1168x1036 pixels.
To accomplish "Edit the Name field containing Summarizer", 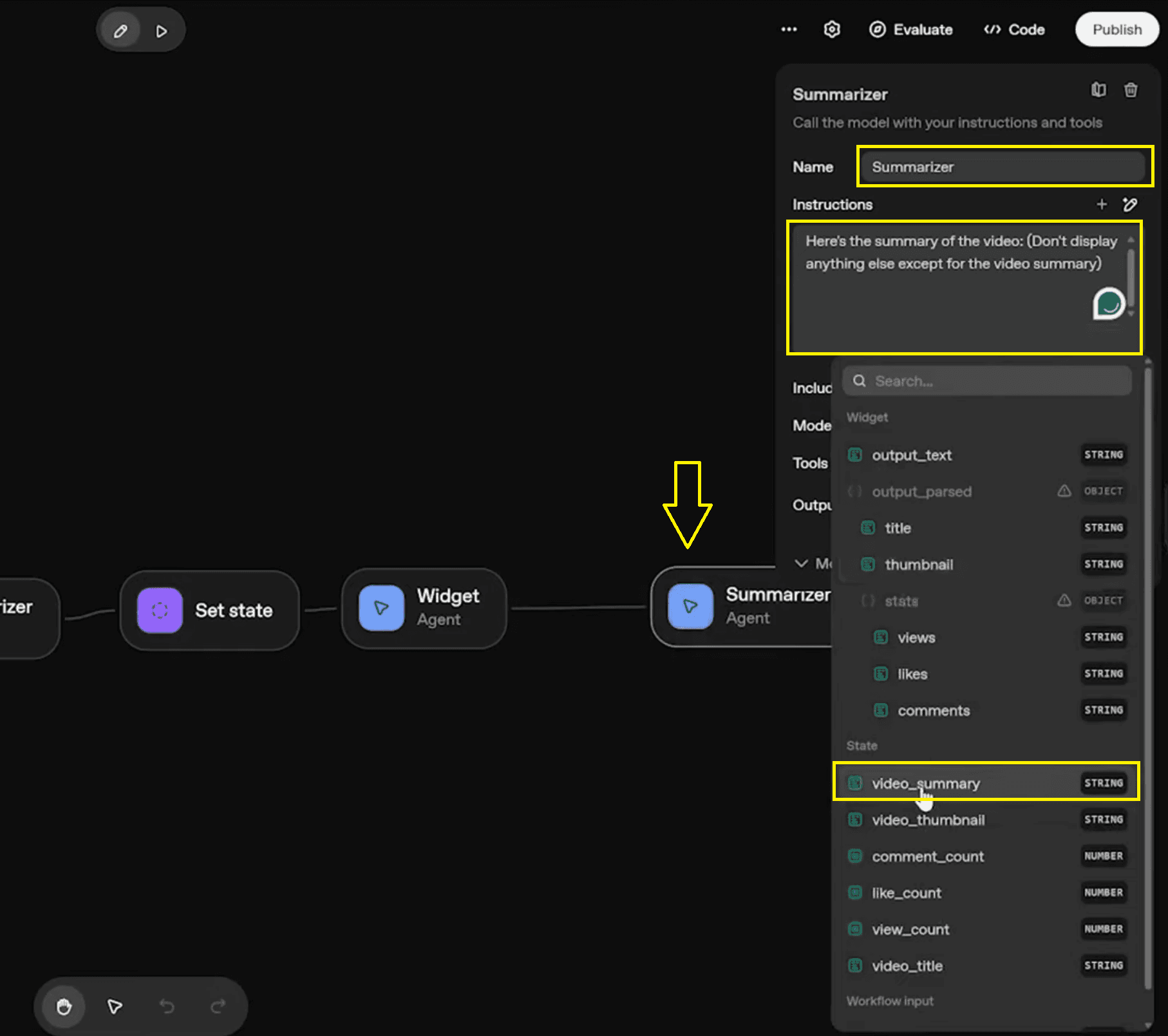I will 1003,167.
